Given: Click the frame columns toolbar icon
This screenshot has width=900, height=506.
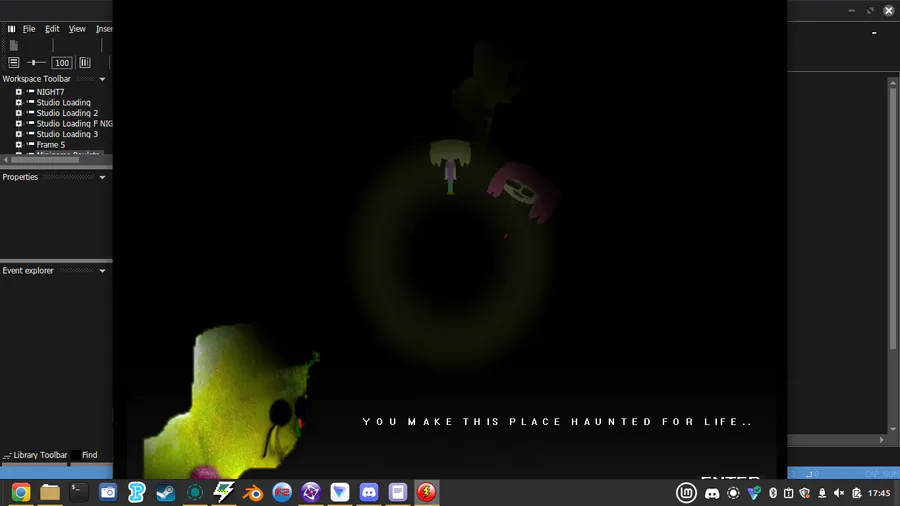Looking at the screenshot, I should [x=85, y=62].
